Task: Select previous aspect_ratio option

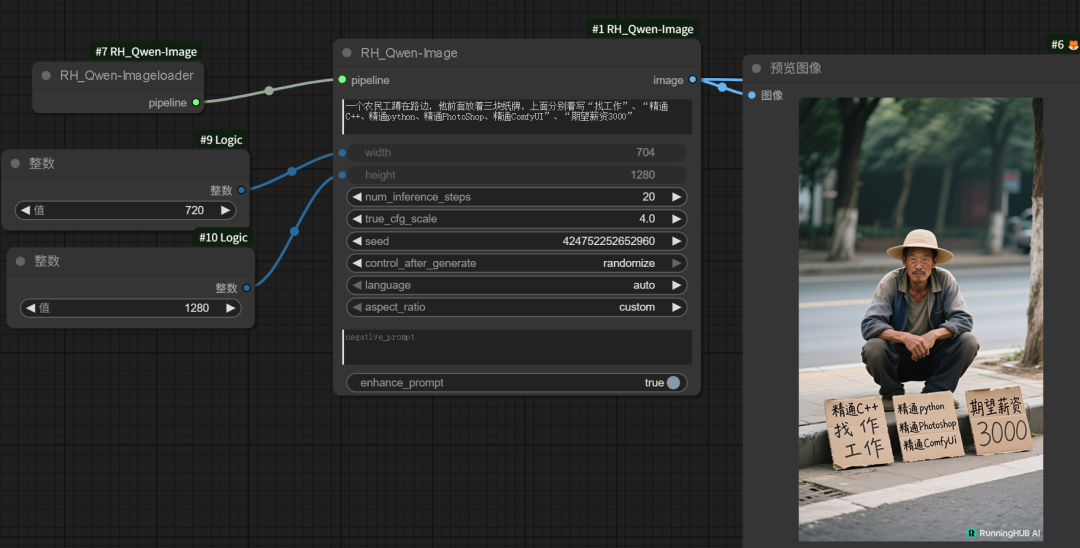Action: (x=357, y=307)
